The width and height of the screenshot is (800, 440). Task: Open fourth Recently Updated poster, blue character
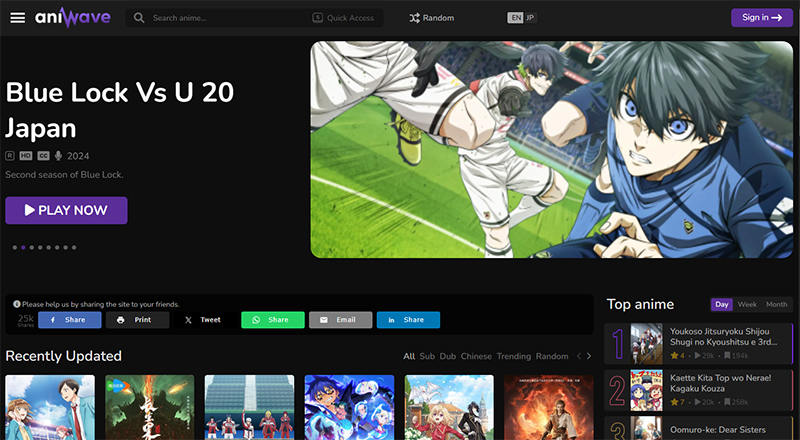(x=349, y=407)
